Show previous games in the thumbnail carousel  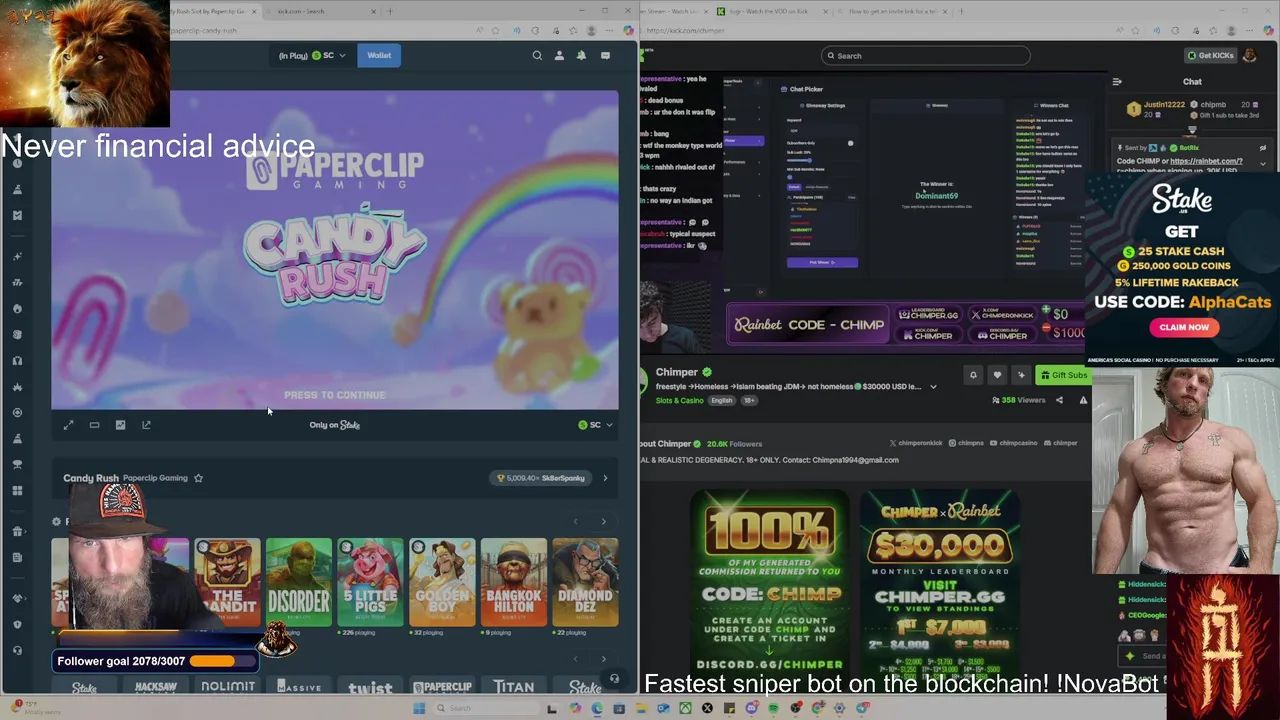click(x=575, y=521)
